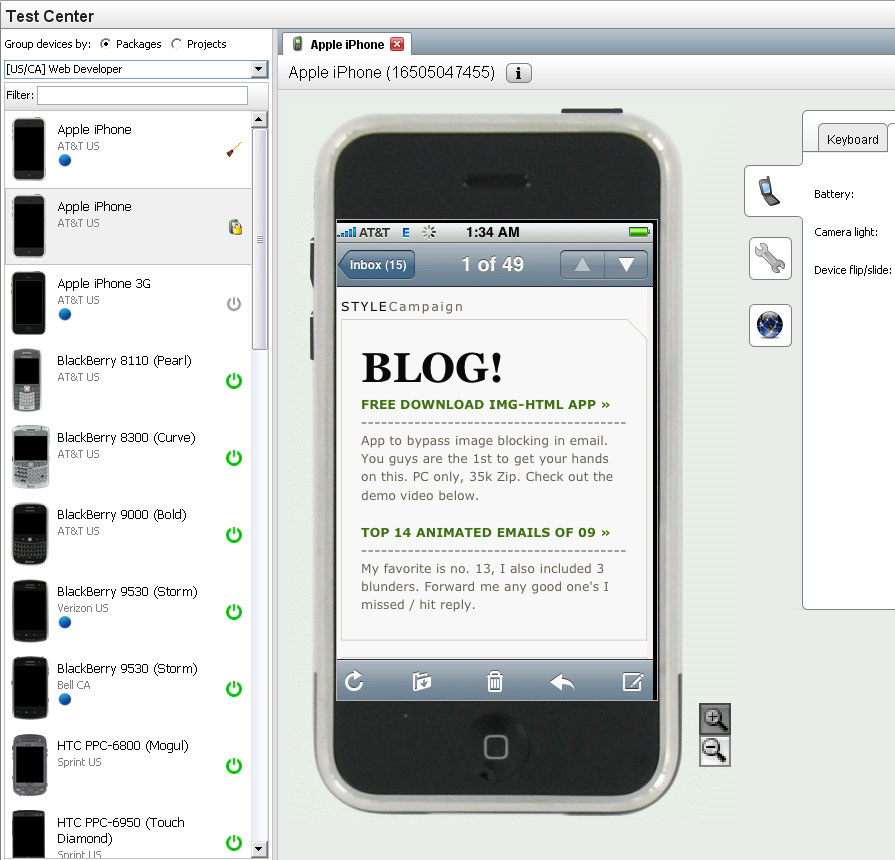Open the wrench settings panel icon
Viewport: 895px width, 860px height.
click(x=770, y=259)
